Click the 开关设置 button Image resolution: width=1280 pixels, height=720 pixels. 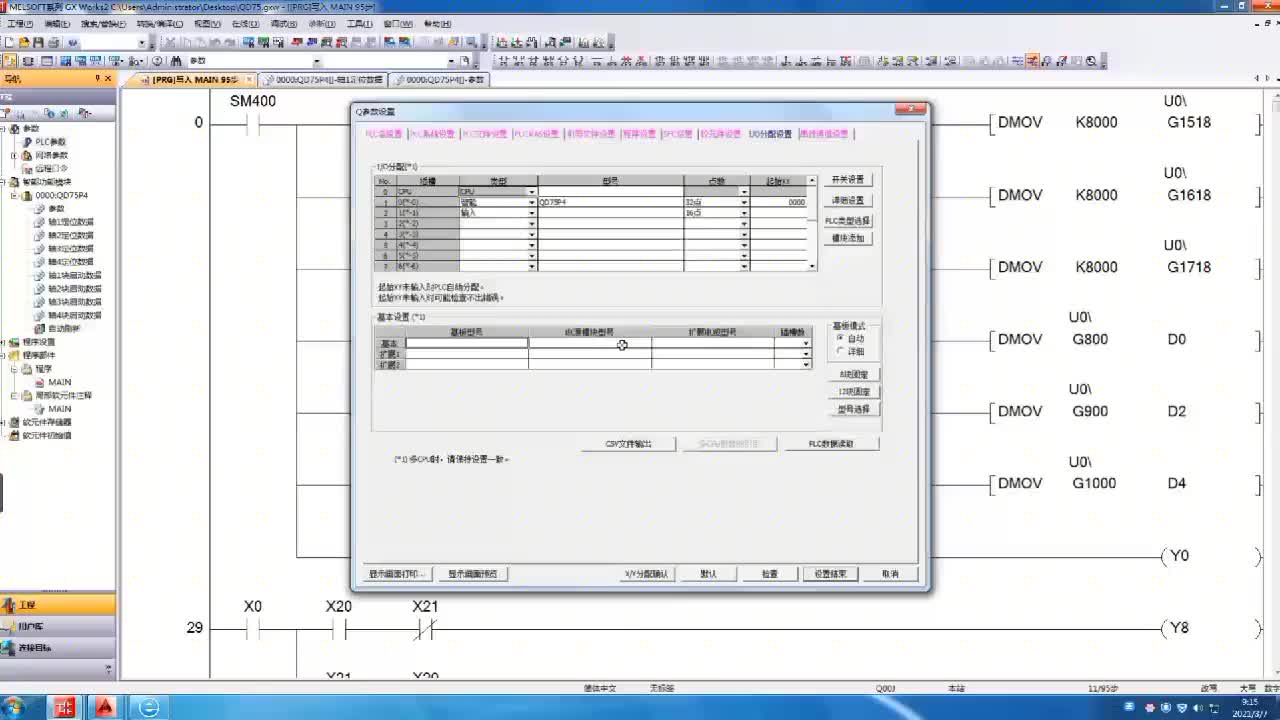coord(848,180)
